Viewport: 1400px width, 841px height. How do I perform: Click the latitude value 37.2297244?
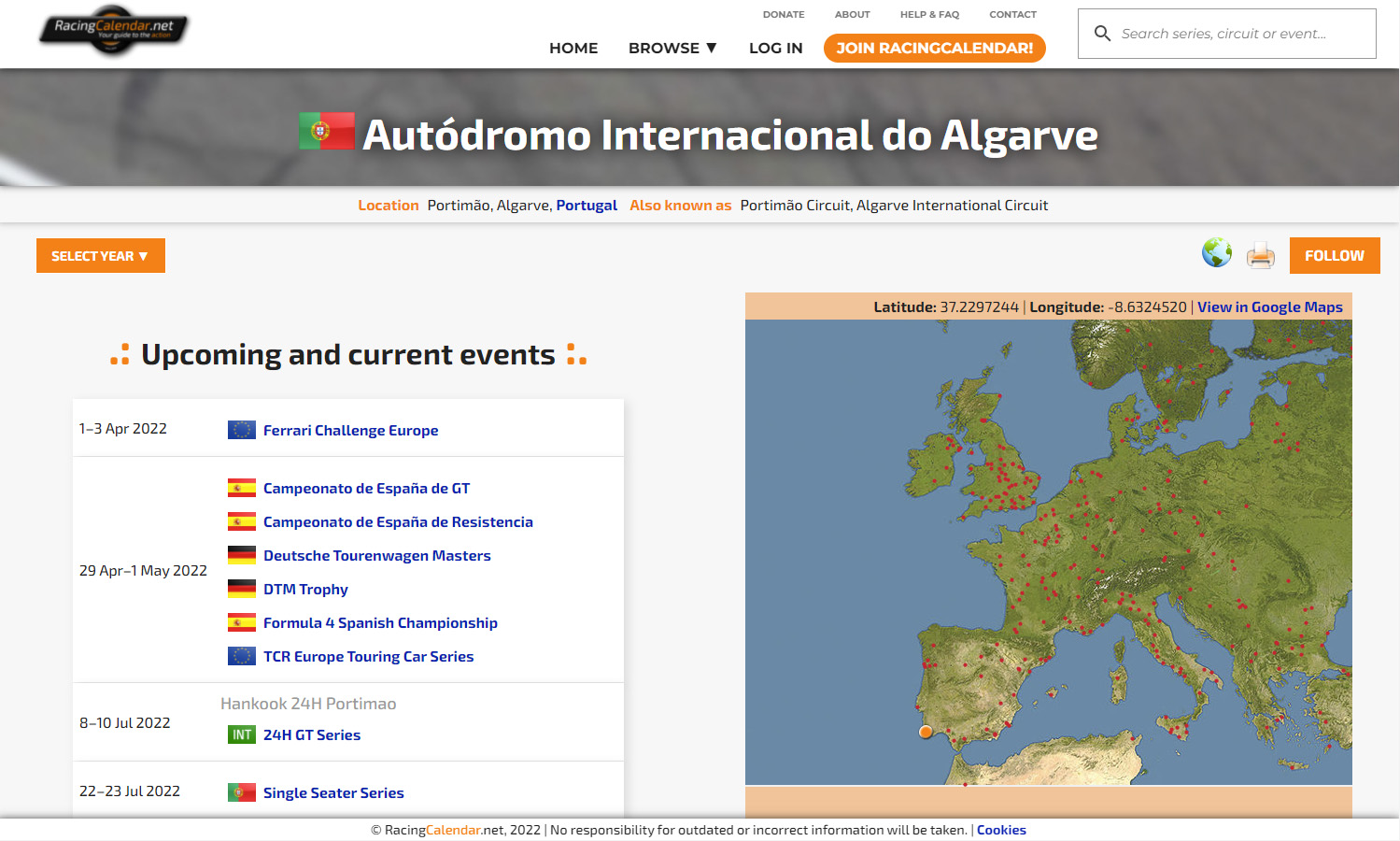click(x=980, y=306)
